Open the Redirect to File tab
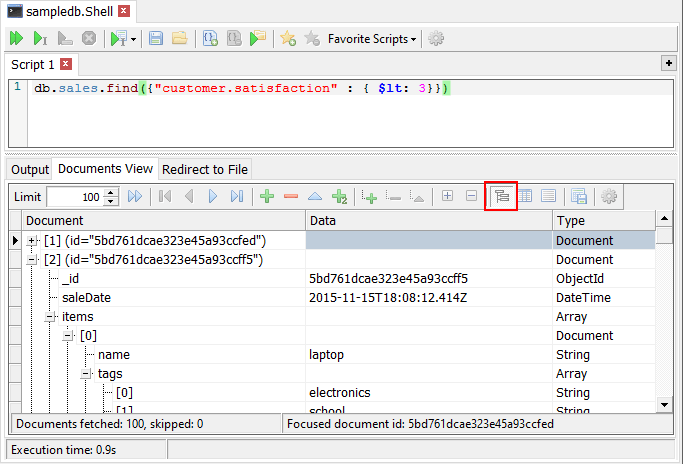 204,170
